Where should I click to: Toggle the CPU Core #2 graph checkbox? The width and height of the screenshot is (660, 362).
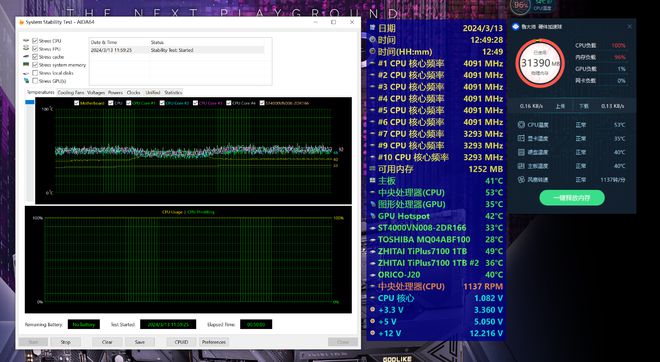point(162,103)
